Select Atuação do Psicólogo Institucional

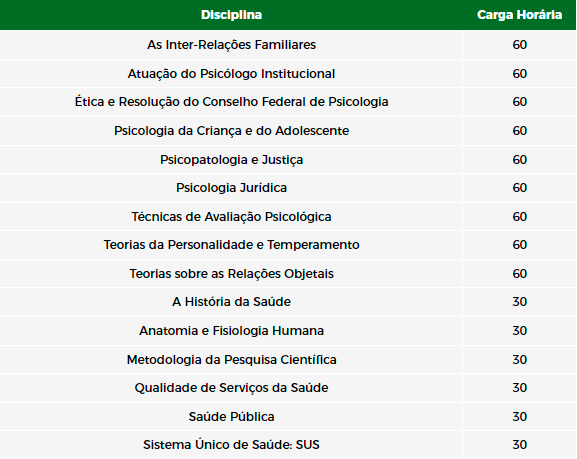point(231,74)
